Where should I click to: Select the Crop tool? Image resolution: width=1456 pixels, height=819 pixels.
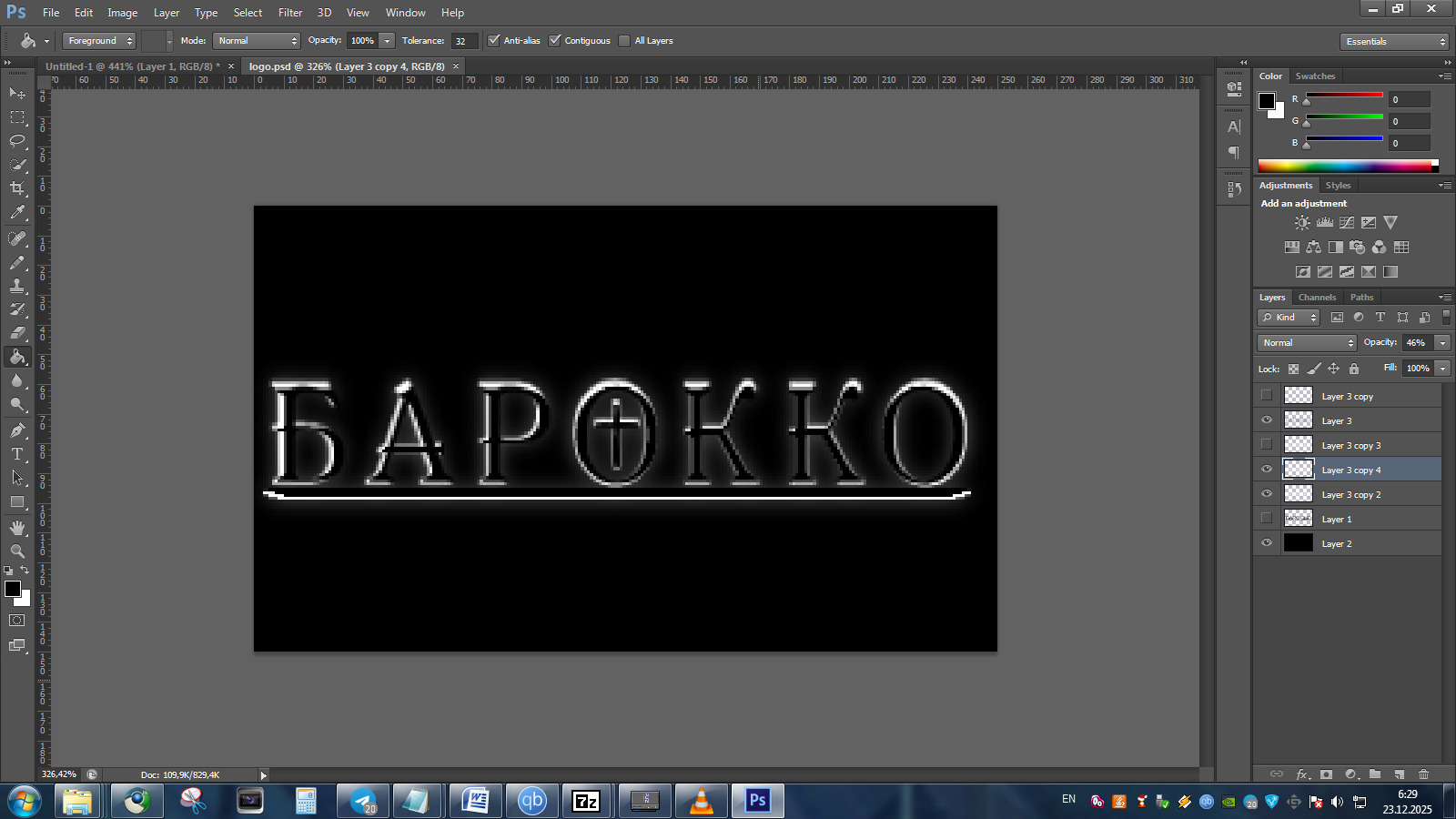coord(17,188)
